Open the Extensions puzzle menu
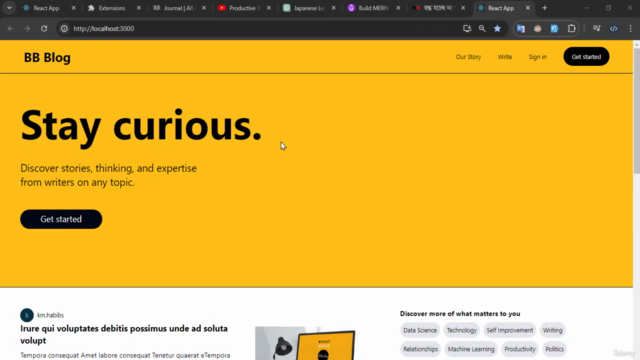This screenshot has width=640, height=360. click(571, 29)
